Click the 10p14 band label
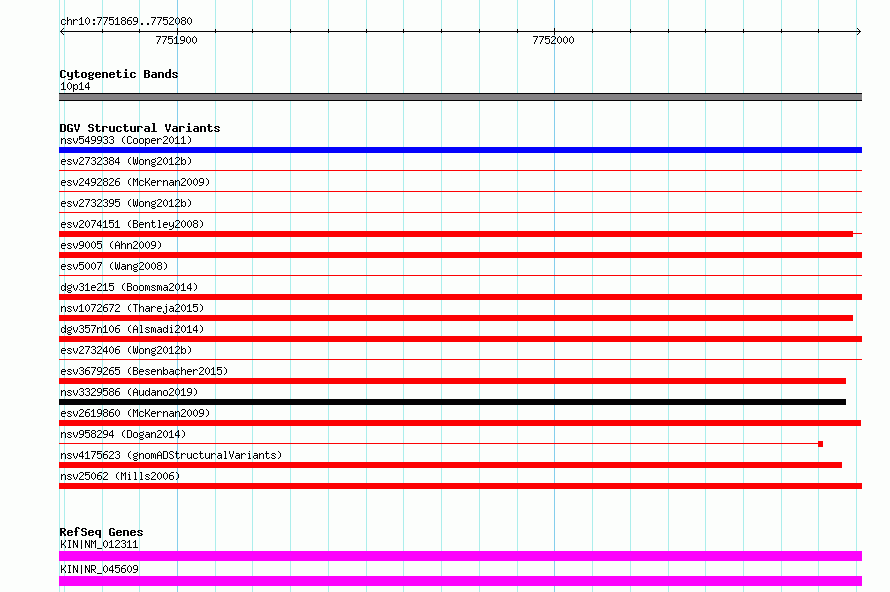This screenshot has height=592, width=890. [75, 86]
